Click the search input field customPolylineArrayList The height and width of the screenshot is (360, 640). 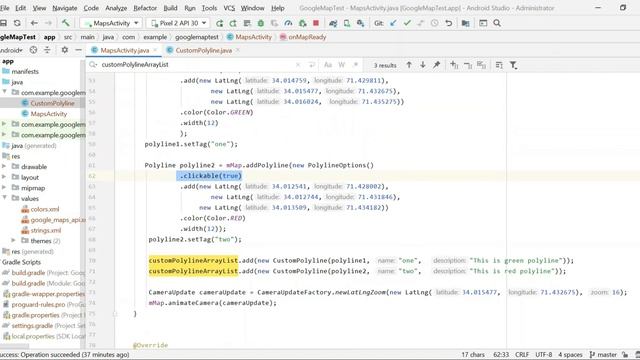(x=196, y=64)
